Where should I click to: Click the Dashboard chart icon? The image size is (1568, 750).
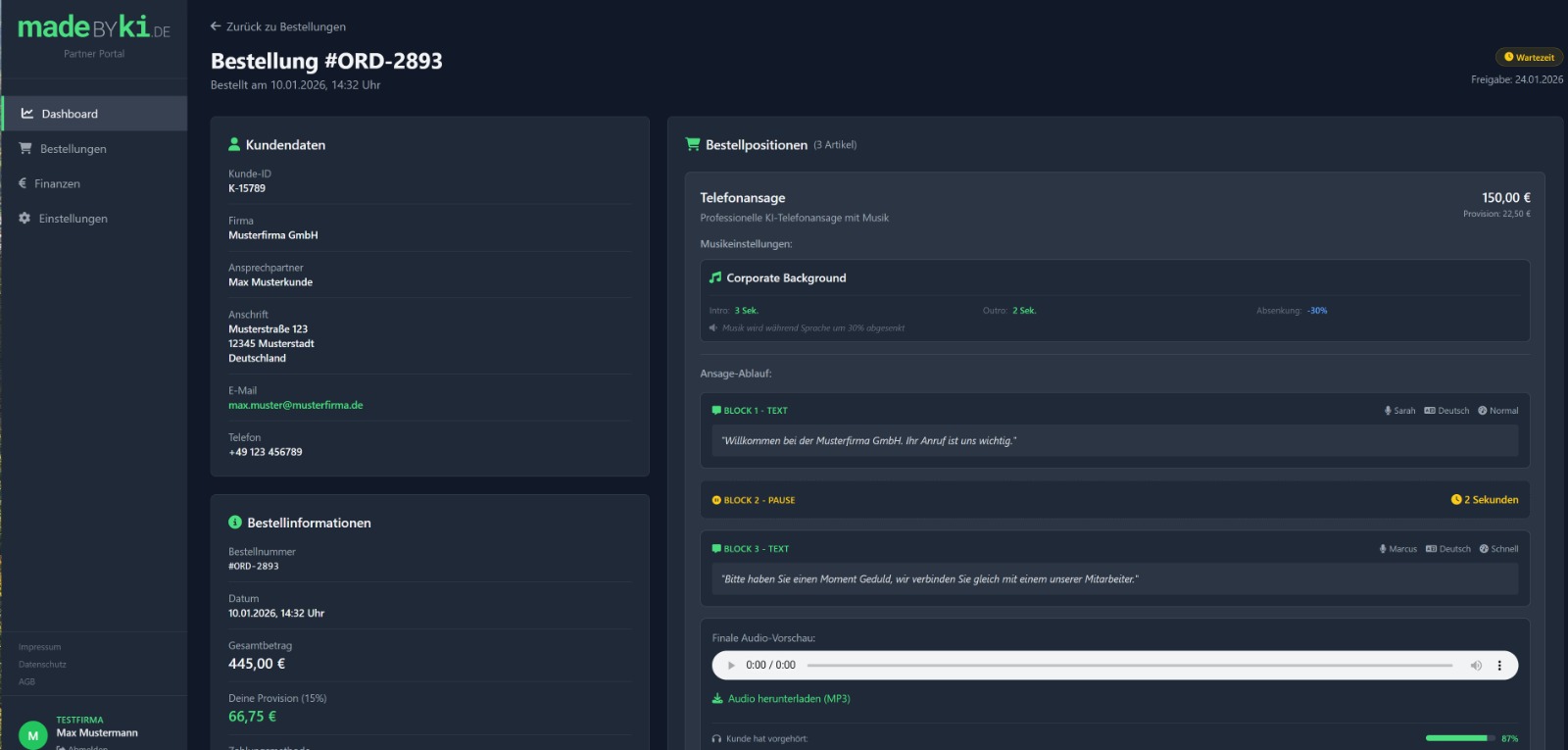[x=27, y=114]
